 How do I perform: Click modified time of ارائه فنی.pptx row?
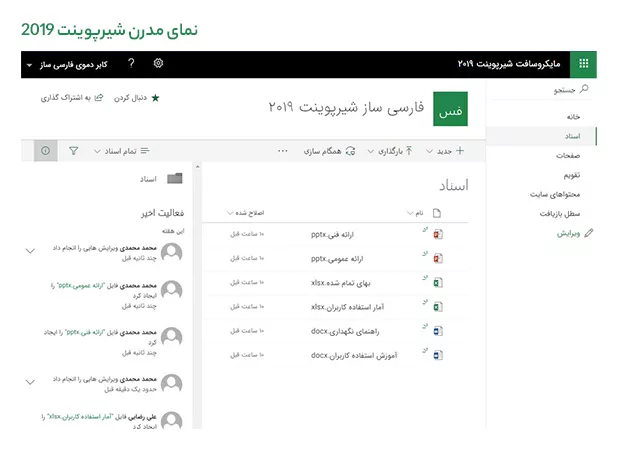click(x=247, y=234)
